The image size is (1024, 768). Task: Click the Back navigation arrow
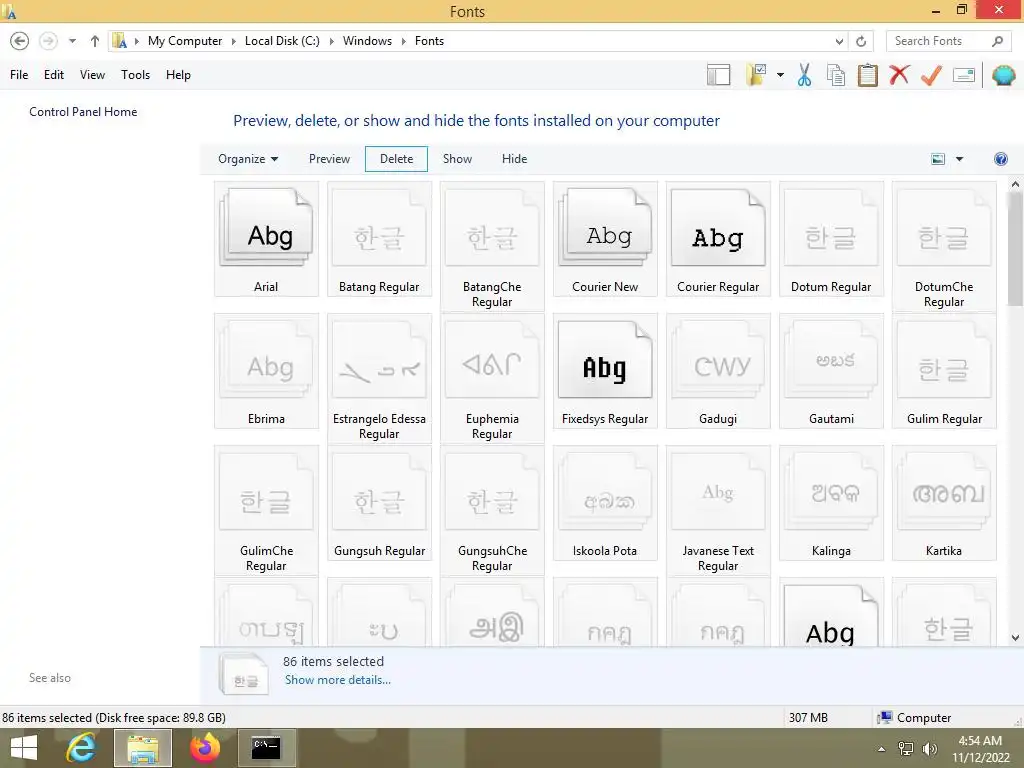tap(20, 41)
